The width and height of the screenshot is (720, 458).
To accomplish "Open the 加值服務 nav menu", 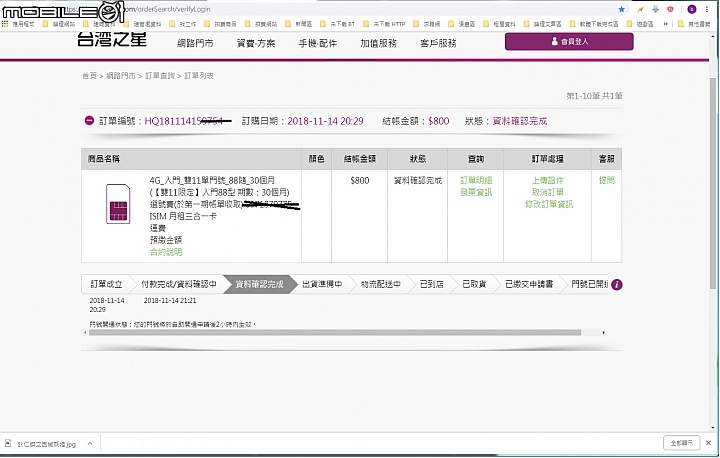I will [x=378, y=43].
